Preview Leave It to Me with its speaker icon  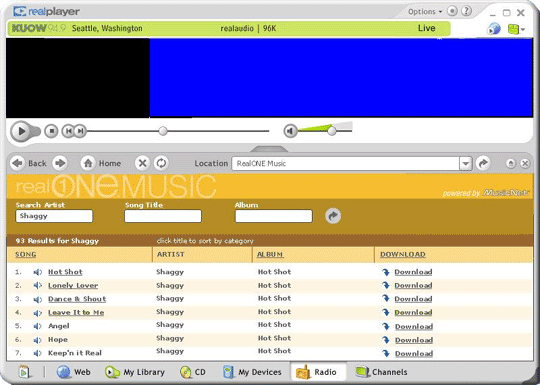(38, 313)
